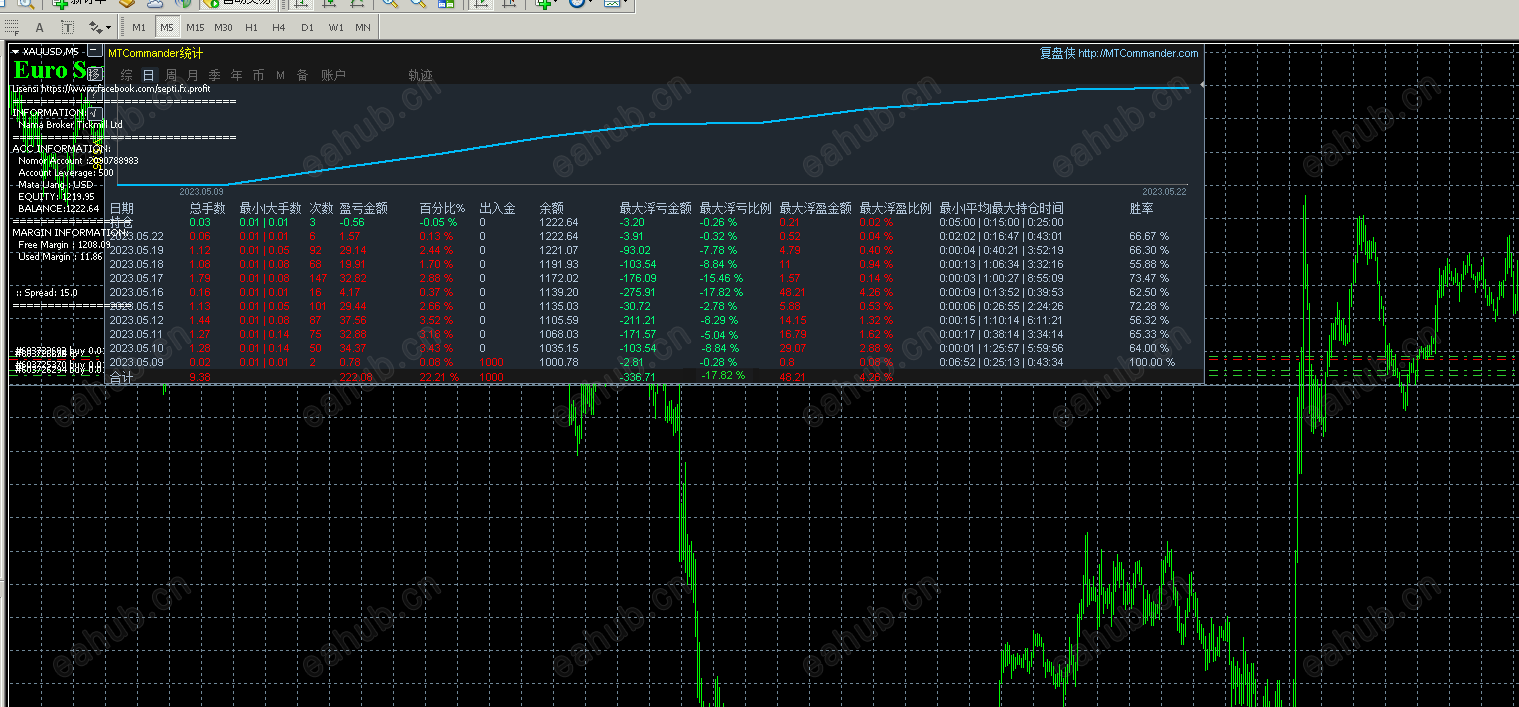The width and height of the screenshot is (1519, 707).
Task: Select the 2023.05.18 date row
Action: pos(138,264)
